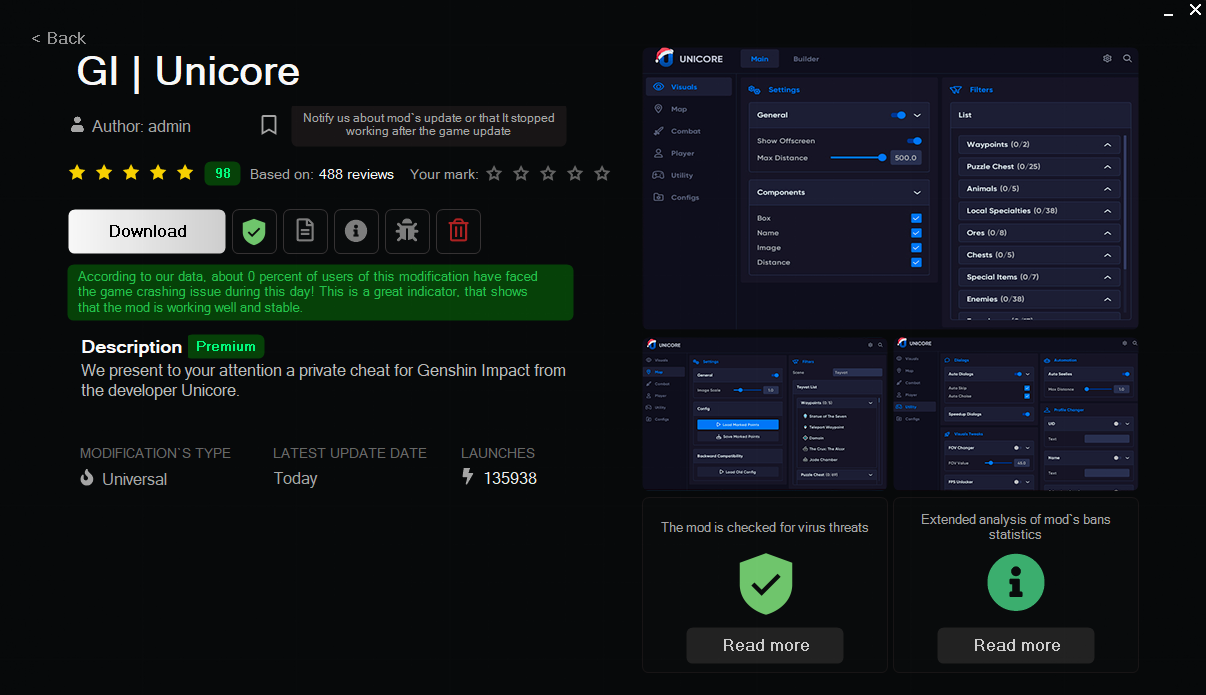This screenshot has height=695, width=1206.
Task: Click the green crash statistics notice
Action: [320, 292]
